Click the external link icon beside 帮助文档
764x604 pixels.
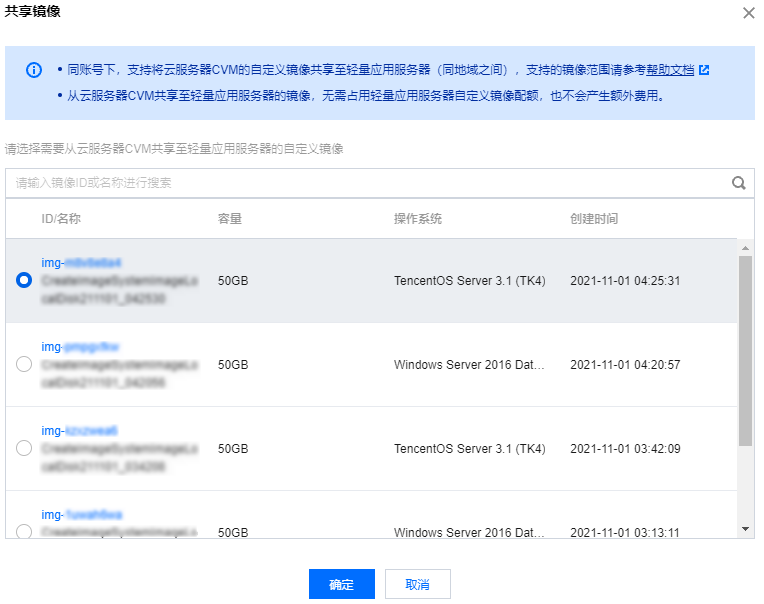pos(704,70)
